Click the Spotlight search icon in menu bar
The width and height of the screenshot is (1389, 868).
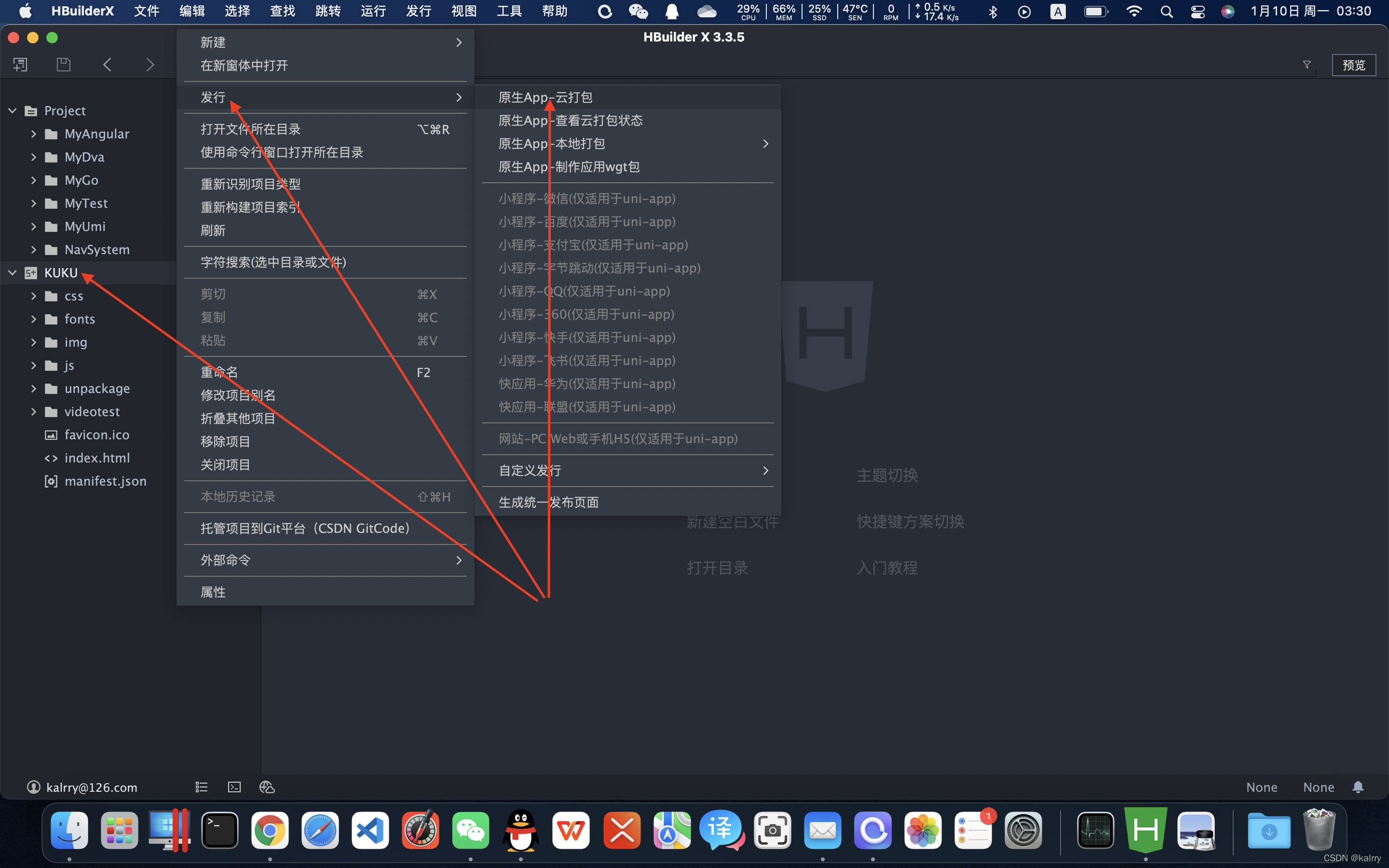[x=1166, y=12]
